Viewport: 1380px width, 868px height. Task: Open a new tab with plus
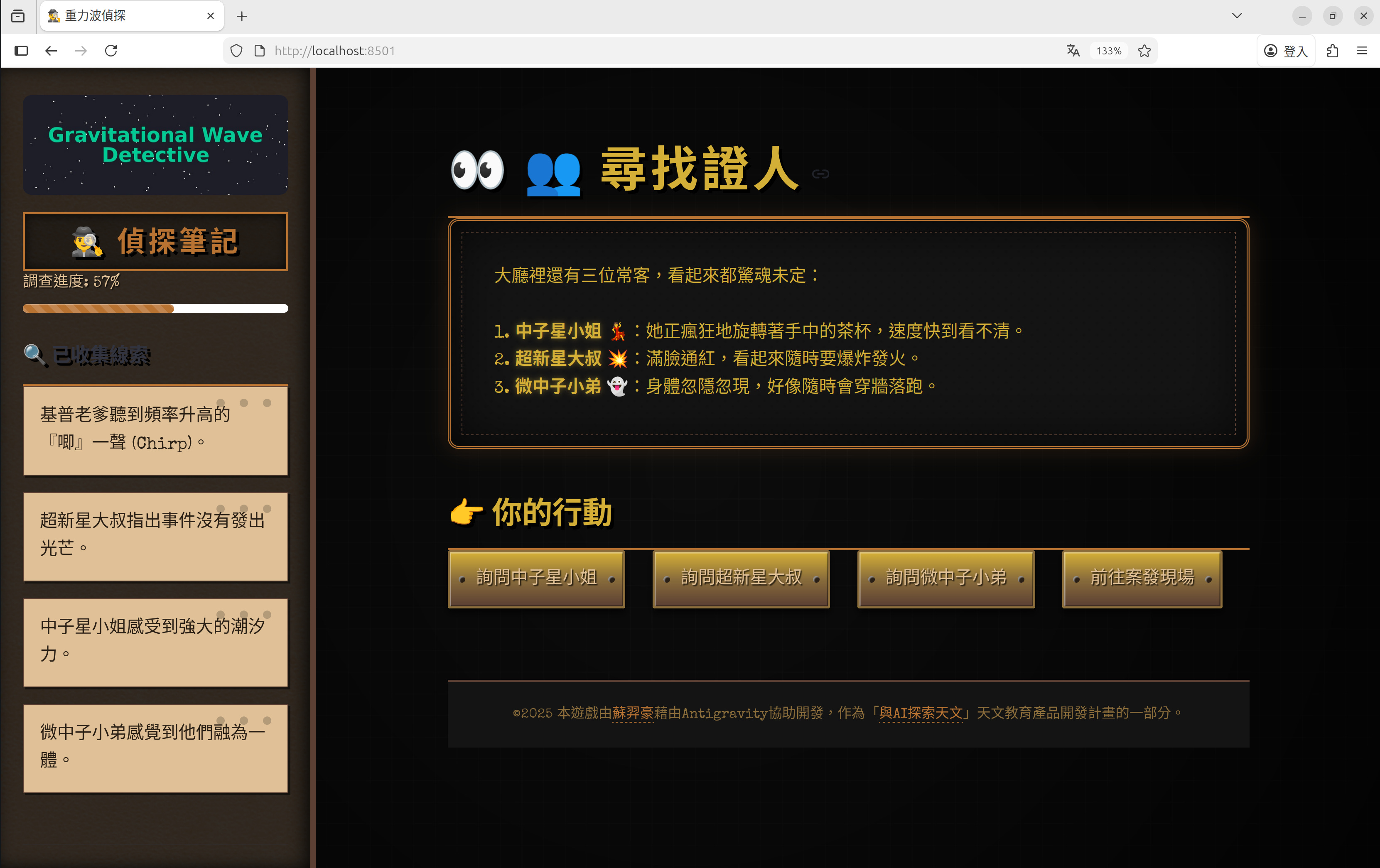(x=242, y=16)
